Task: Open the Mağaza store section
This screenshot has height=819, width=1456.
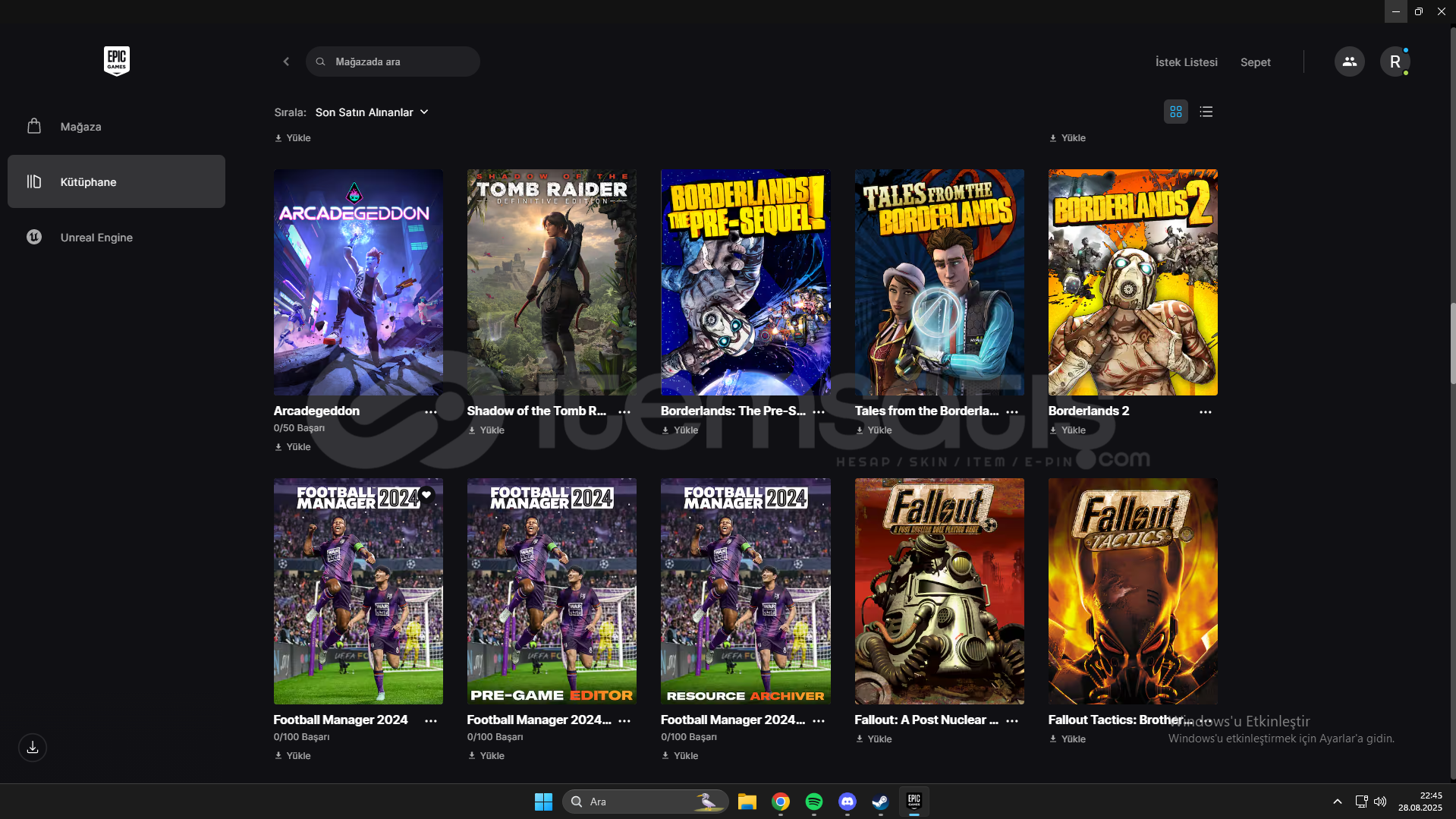Action: [116, 127]
